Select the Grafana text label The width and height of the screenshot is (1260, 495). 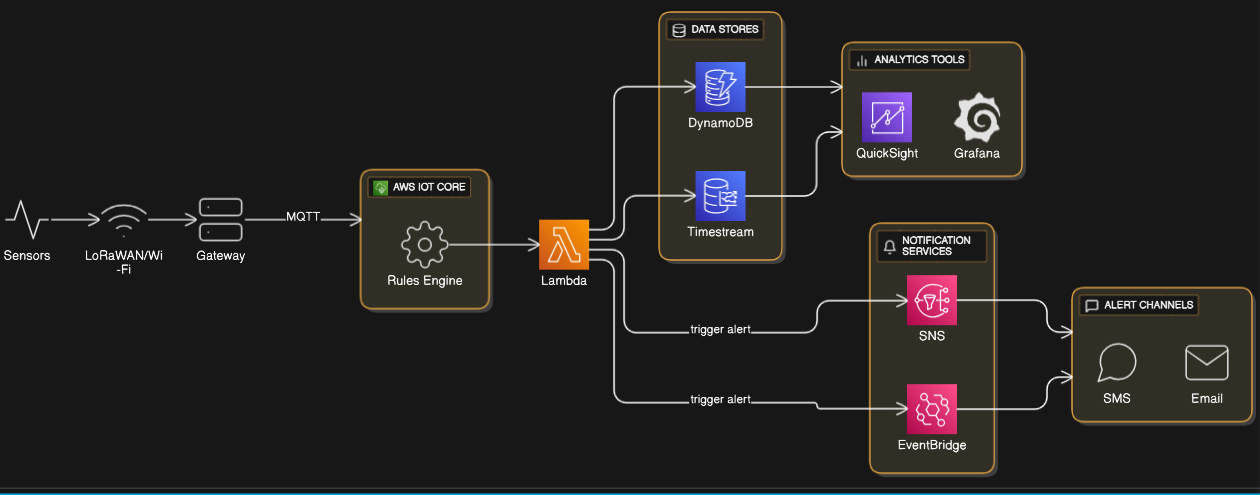976,154
